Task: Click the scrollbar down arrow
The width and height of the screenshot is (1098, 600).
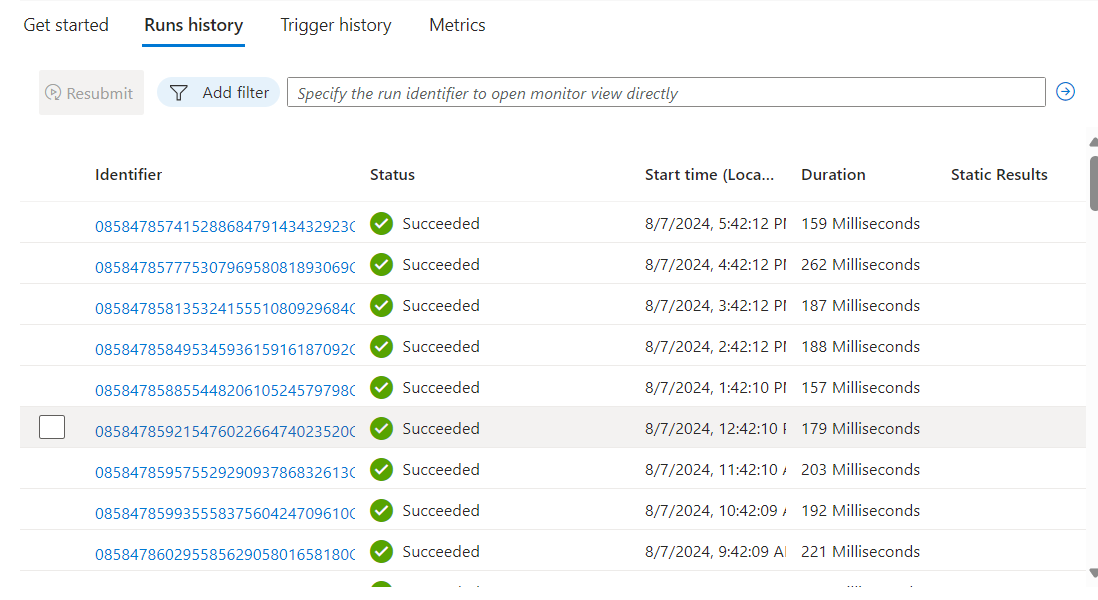Action: click(x=1094, y=573)
